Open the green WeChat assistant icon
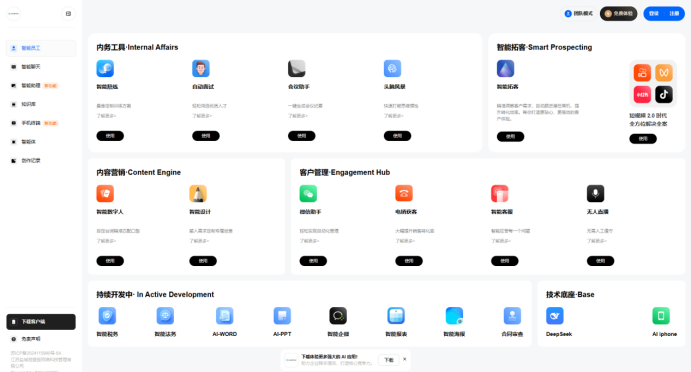The image size is (691, 372). coord(308,193)
